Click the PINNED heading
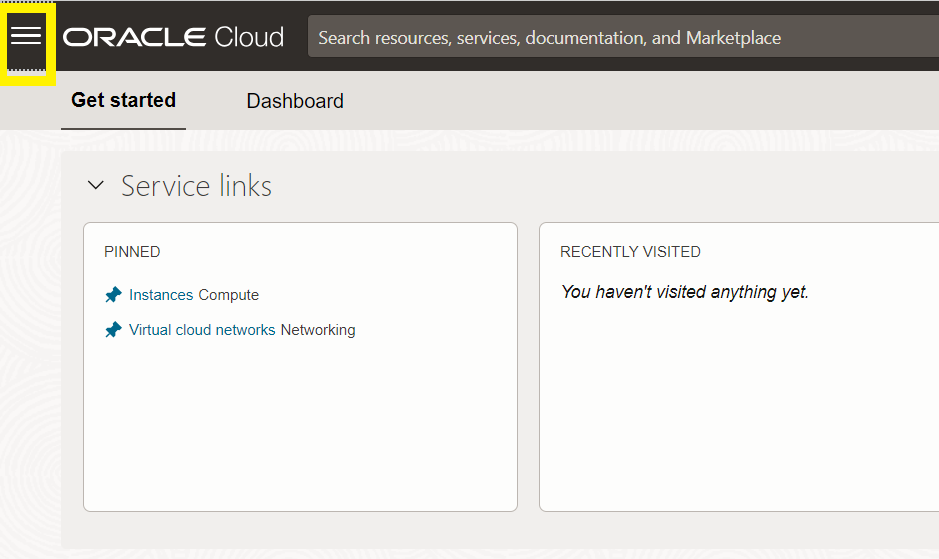 132,252
